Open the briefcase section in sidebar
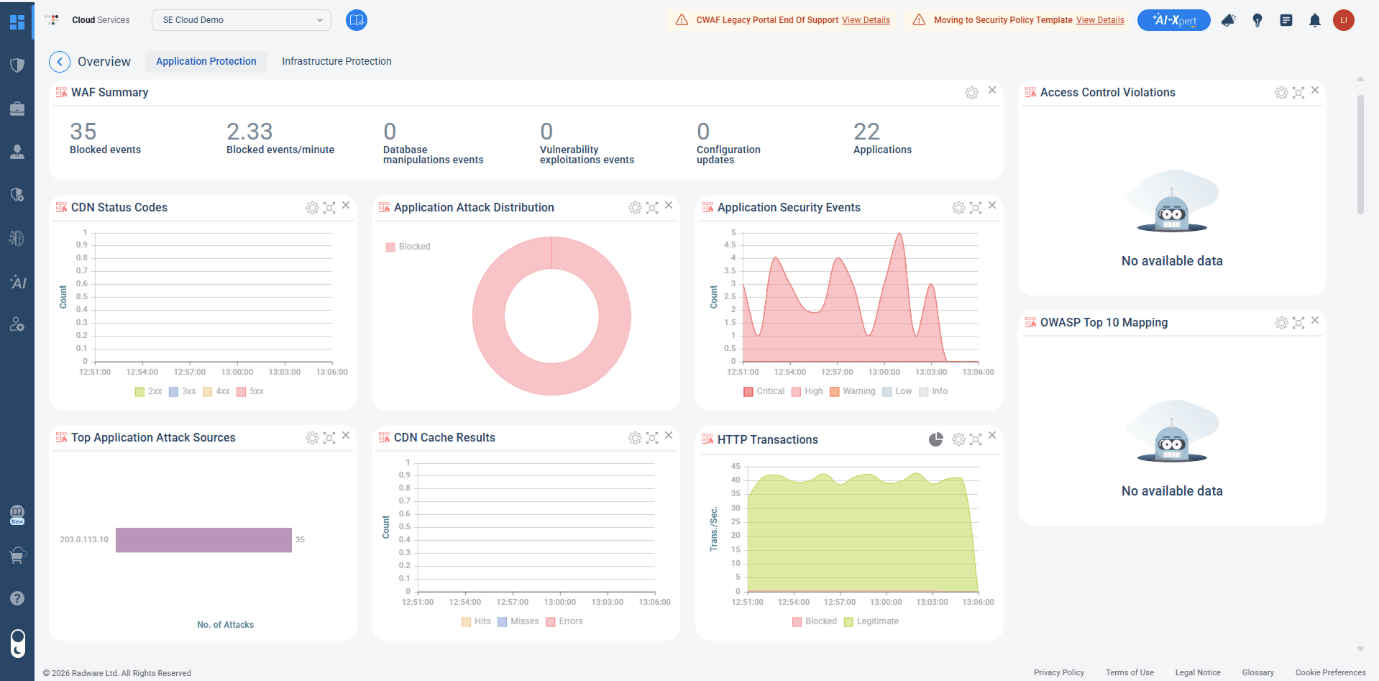1379x681 pixels. pyautogui.click(x=17, y=108)
